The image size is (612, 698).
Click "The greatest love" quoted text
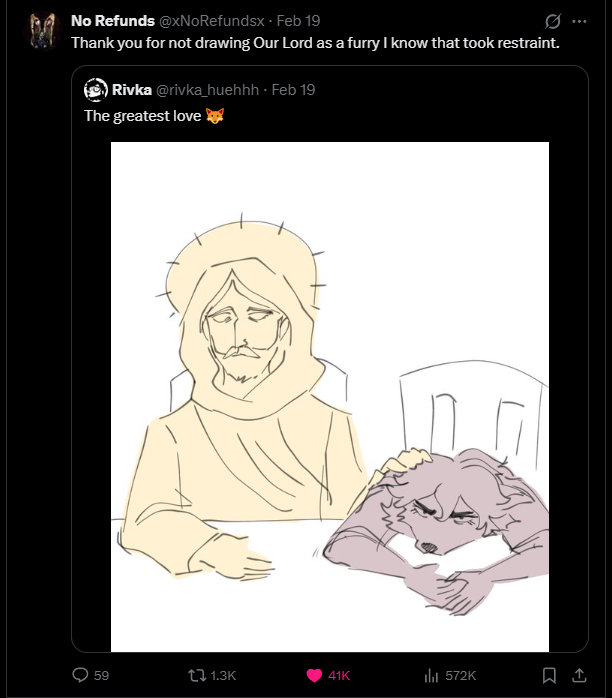tap(142, 116)
